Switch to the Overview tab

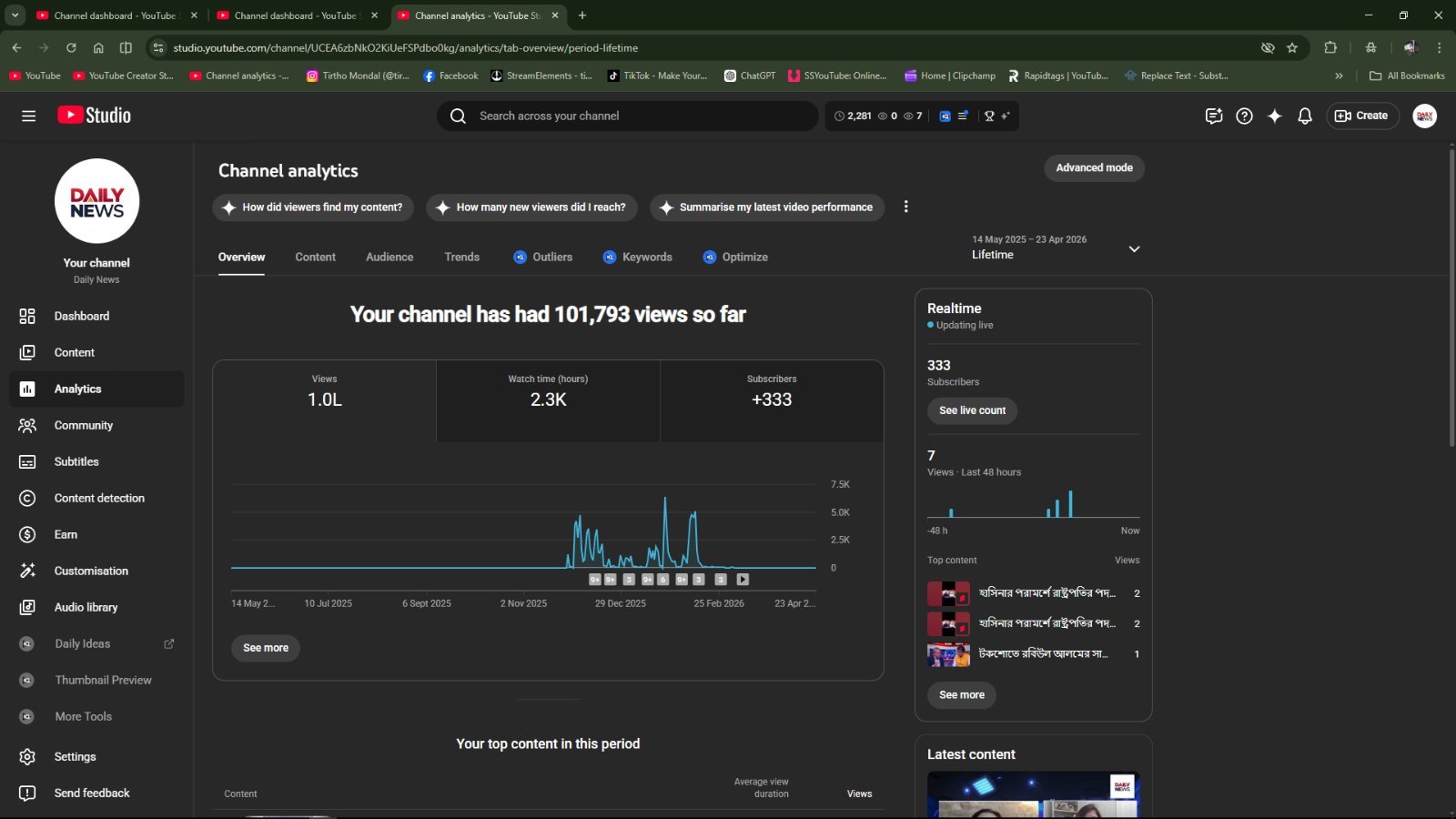pyautogui.click(x=241, y=257)
